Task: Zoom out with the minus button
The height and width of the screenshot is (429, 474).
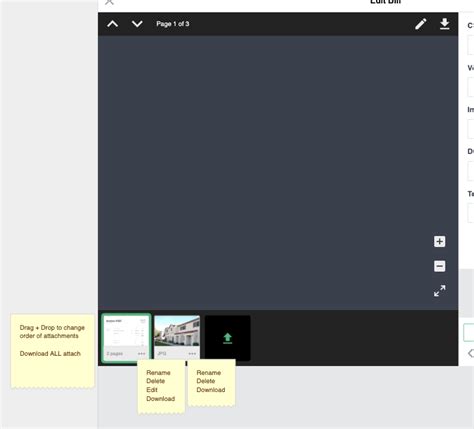Action: point(440,266)
